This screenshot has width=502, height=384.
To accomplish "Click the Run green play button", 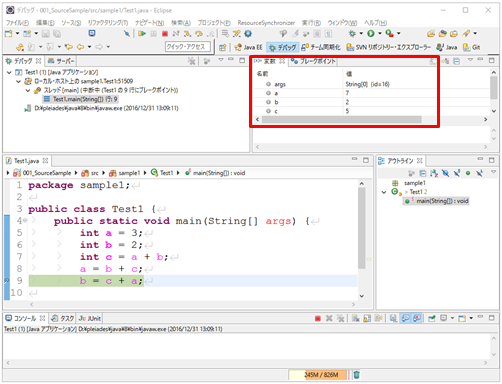I will click(x=371, y=33).
